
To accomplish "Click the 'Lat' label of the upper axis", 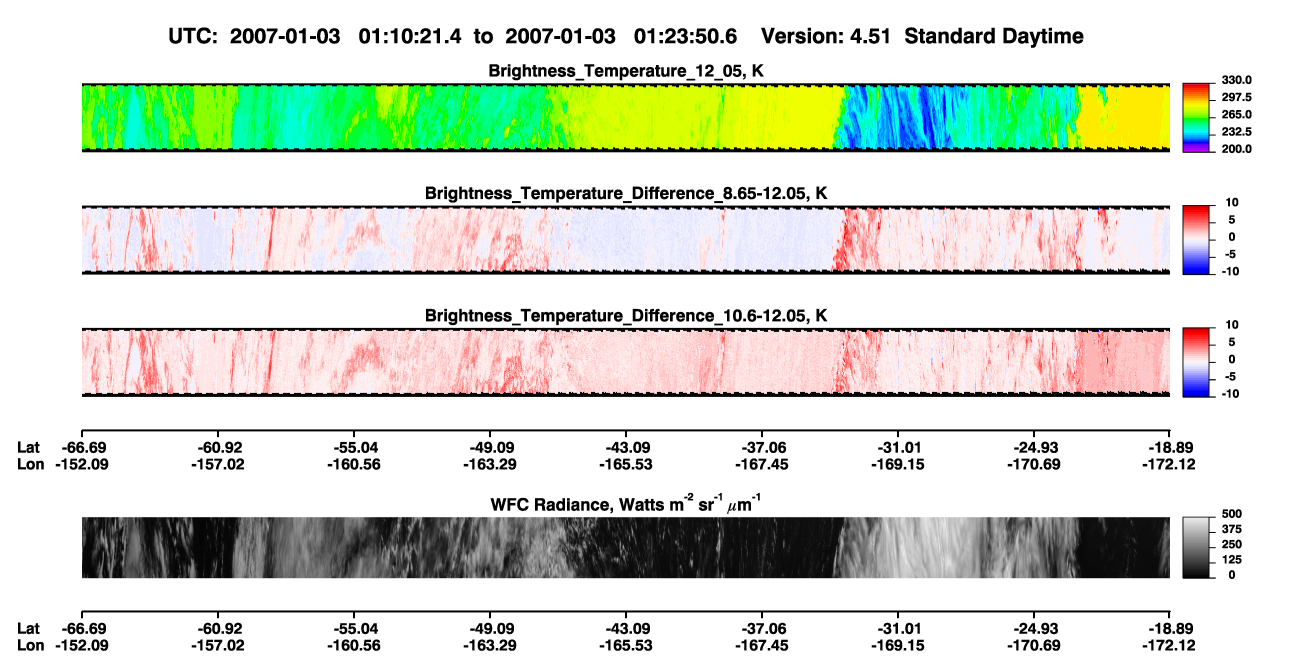I will 29,448.
